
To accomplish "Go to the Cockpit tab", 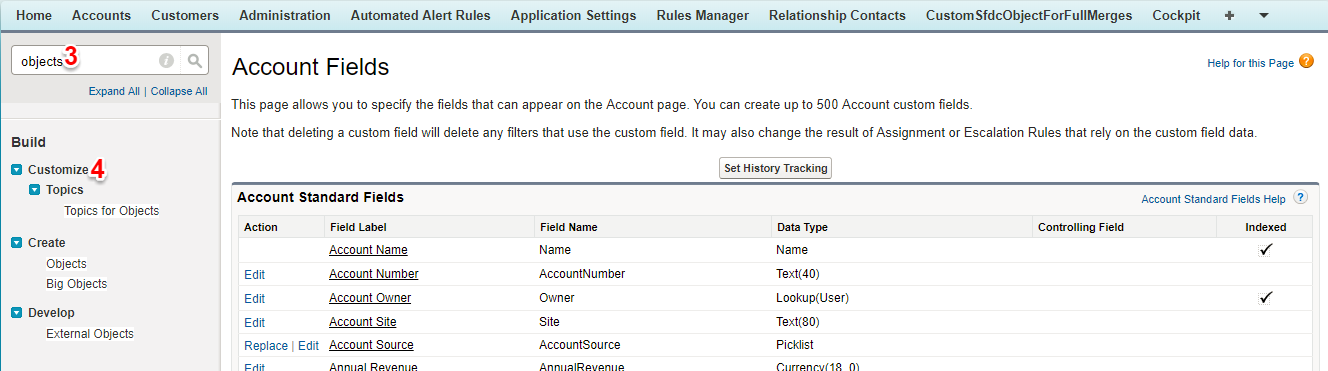I will coord(1177,15).
